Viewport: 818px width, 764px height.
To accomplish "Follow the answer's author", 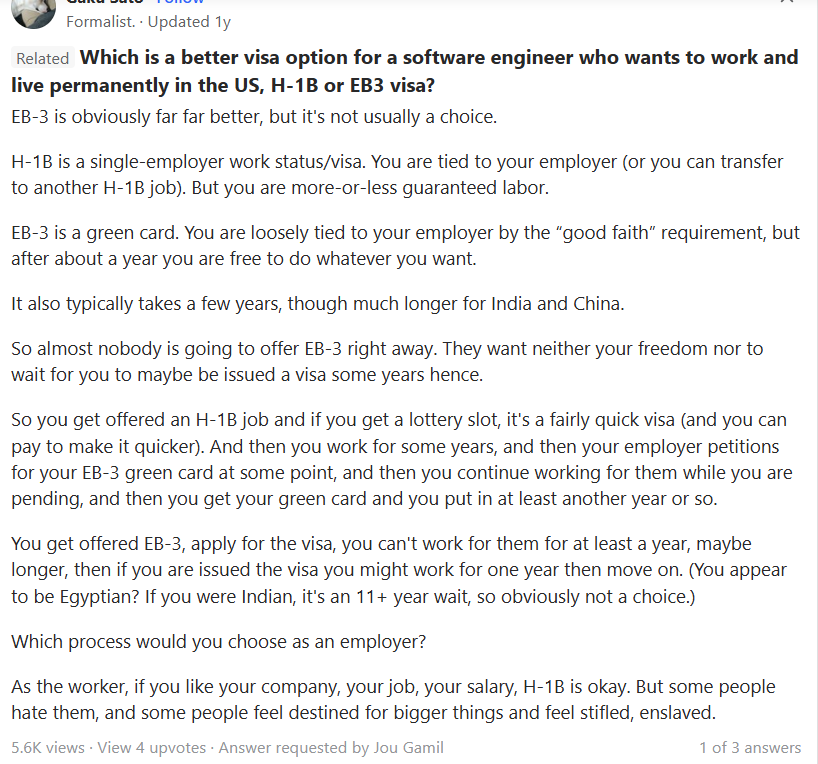I will (x=186, y=3).
